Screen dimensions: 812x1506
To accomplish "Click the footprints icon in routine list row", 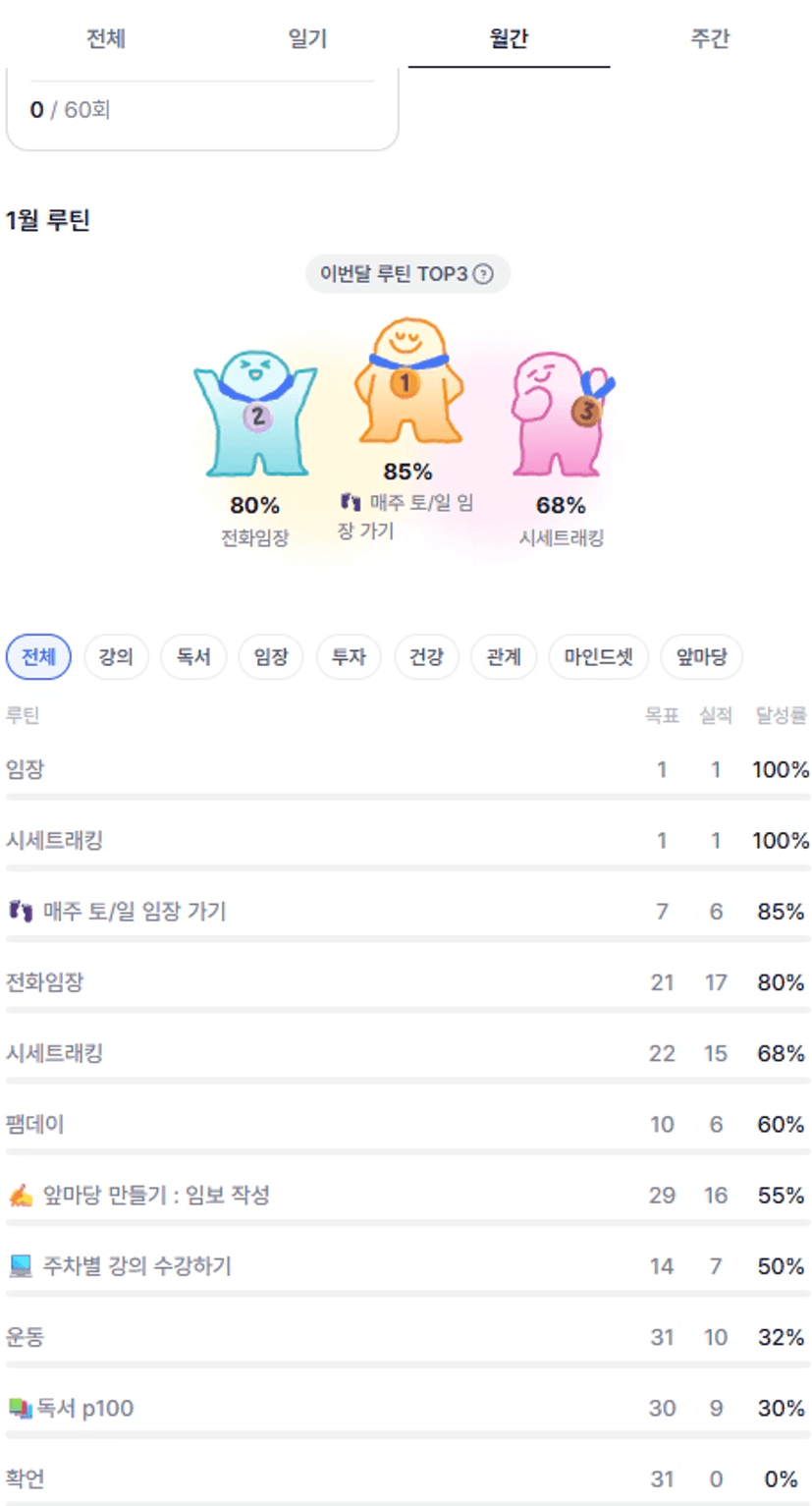I will [21, 912].
